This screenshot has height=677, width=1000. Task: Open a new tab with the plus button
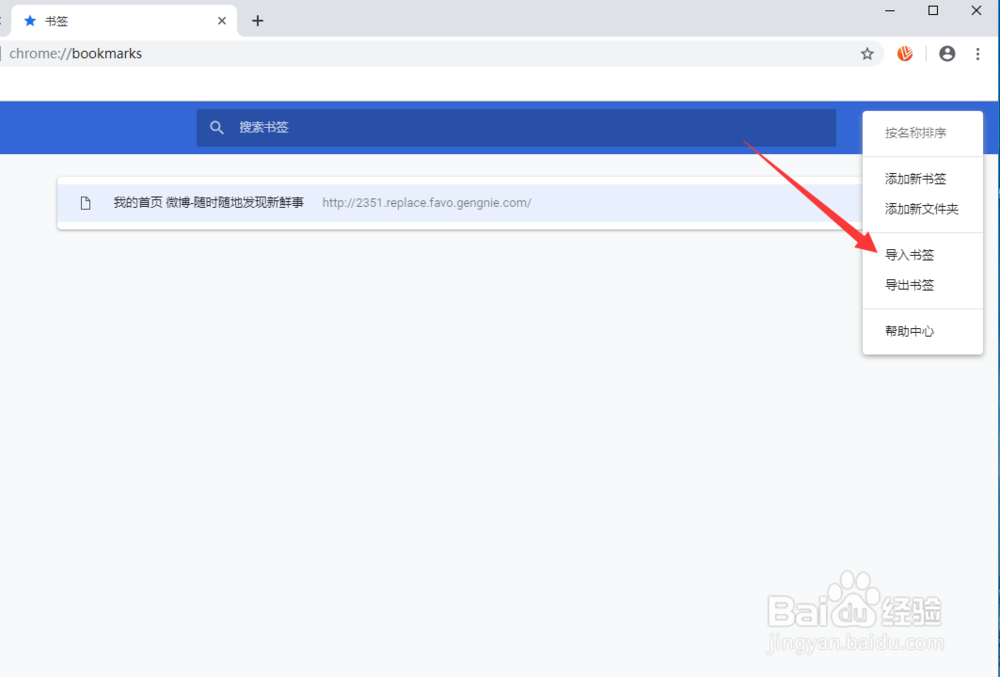(257, 21)
